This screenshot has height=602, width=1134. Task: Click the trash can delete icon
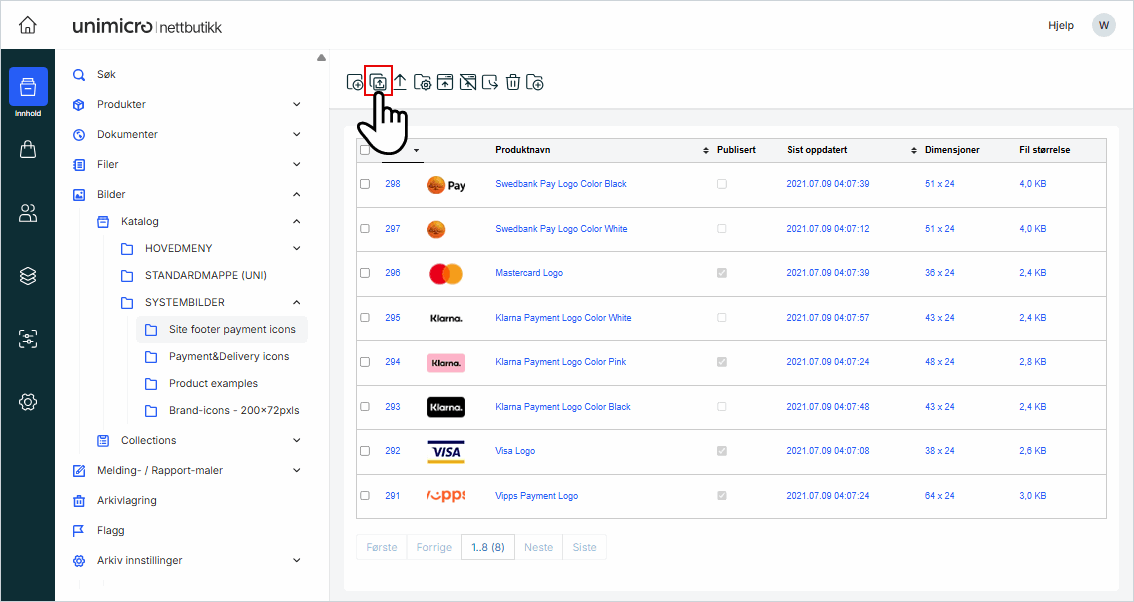point(512,83)
